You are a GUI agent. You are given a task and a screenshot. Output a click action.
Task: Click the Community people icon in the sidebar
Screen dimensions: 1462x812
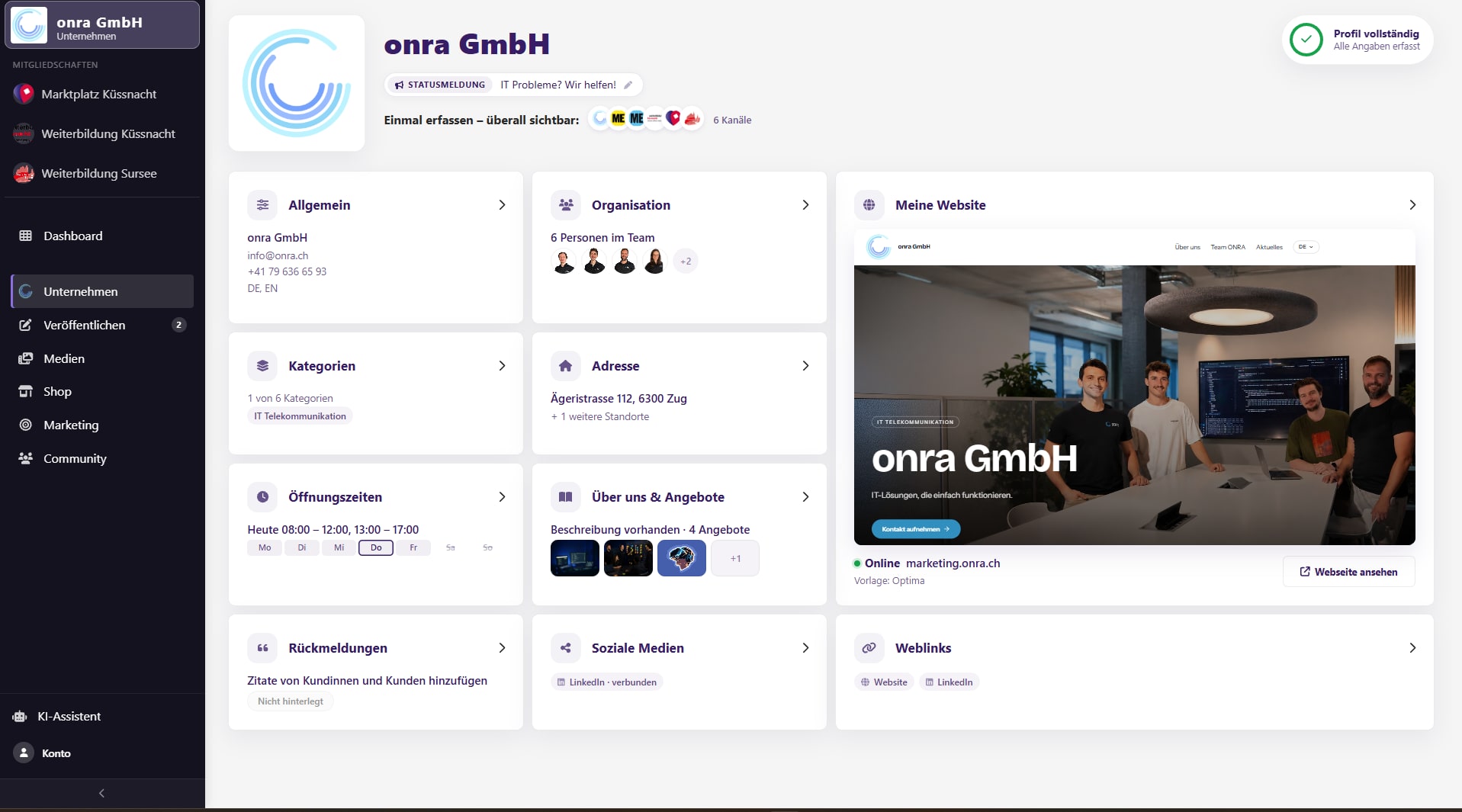click(25, 458)
